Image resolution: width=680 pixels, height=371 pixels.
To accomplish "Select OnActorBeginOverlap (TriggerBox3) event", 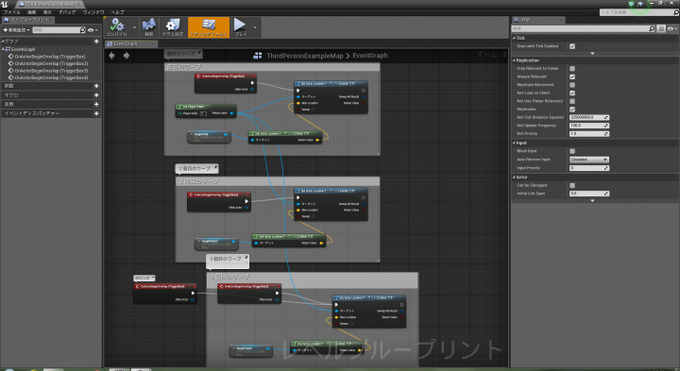I will (x=51, y=70).
